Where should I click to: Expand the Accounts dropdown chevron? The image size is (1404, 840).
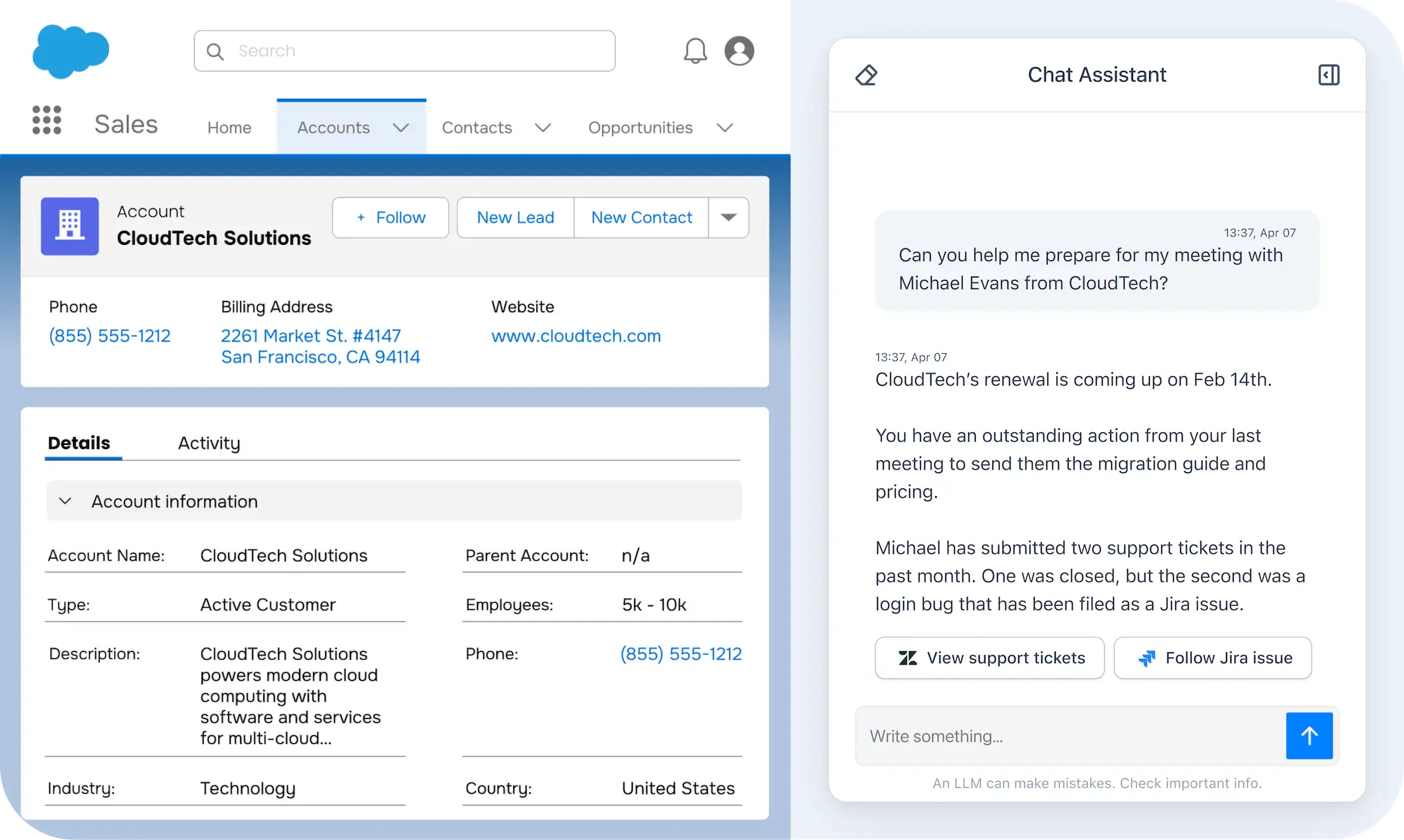coord(401,128)
